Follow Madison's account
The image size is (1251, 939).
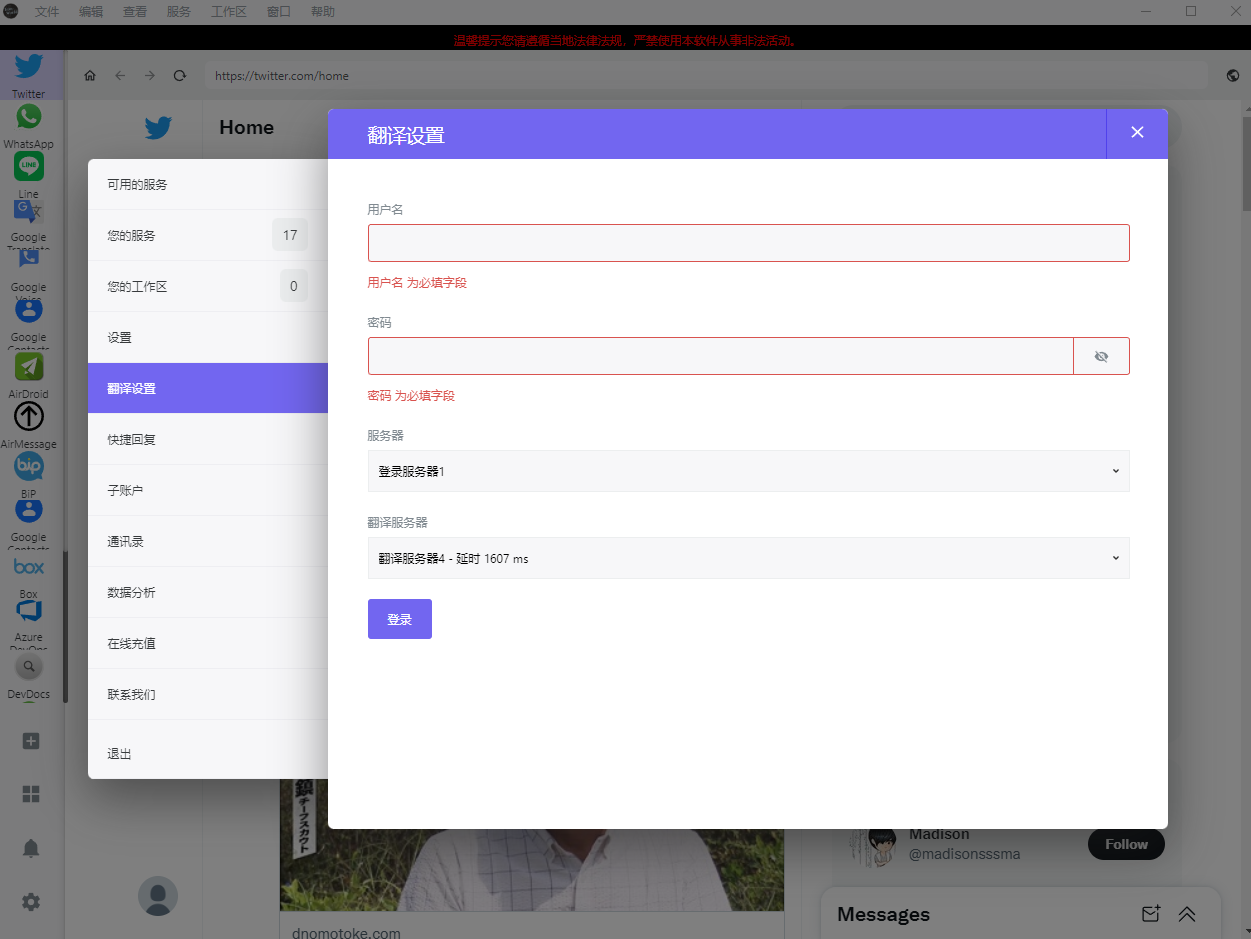tap(1126, 844)
